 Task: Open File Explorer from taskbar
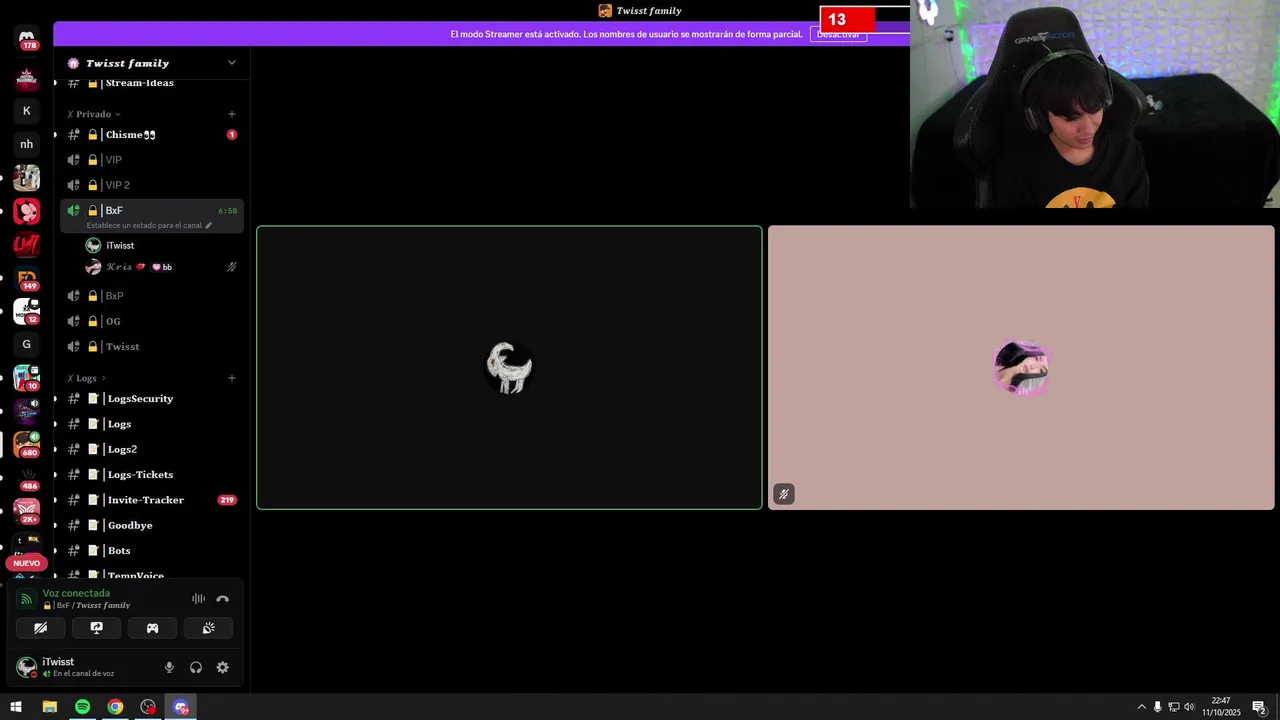[x=49, y=707]
